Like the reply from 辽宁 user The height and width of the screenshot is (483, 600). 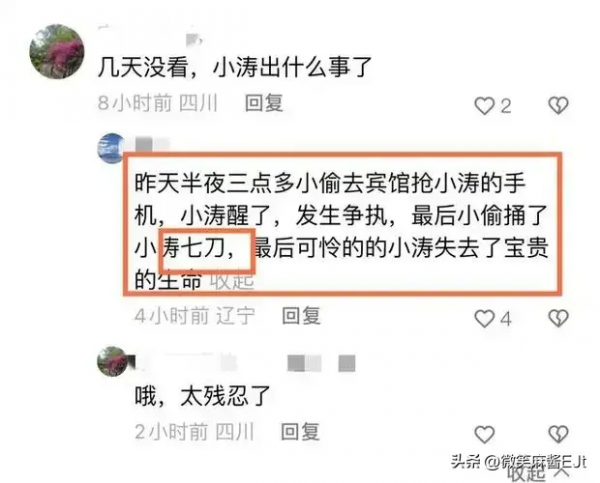pos(484,318)
